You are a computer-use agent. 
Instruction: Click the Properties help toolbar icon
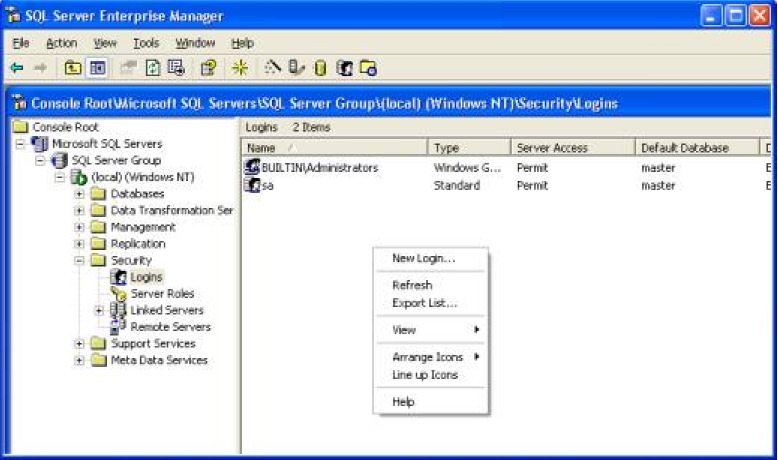click(x=208, y=68)
